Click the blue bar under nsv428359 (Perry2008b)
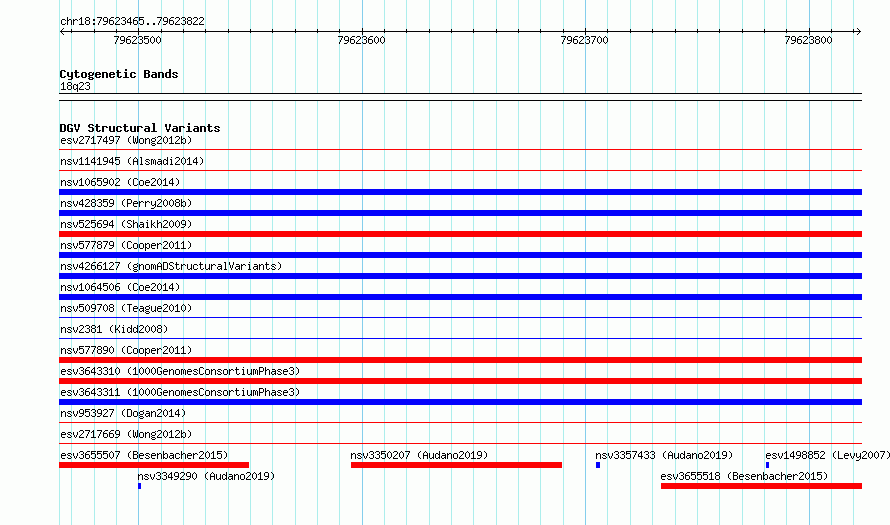This screenshot has height=525, width=890. pyautogui.click(x=460, y=213)
